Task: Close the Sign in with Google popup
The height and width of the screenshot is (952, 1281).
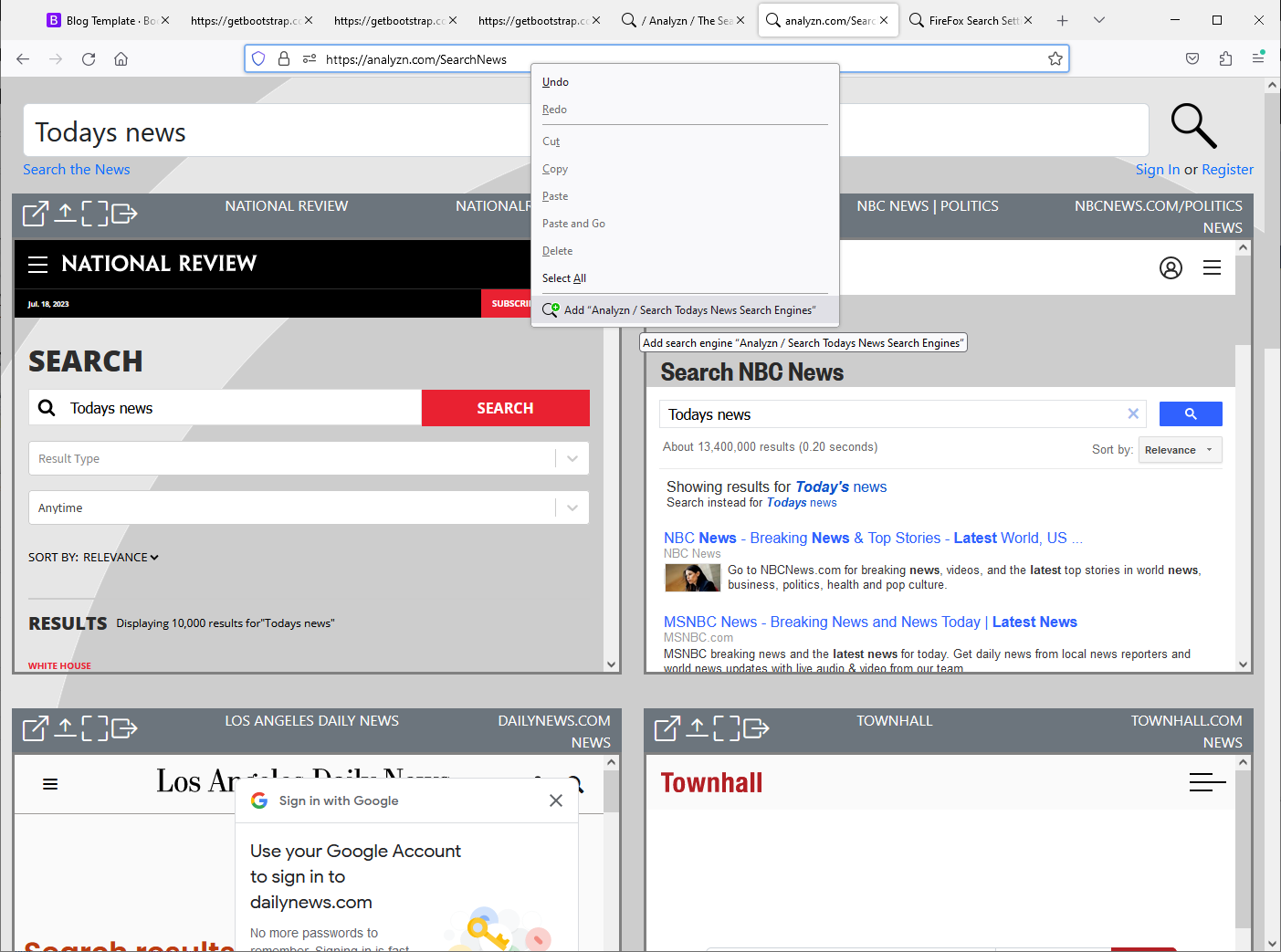Action: click(x=556, y=800)
